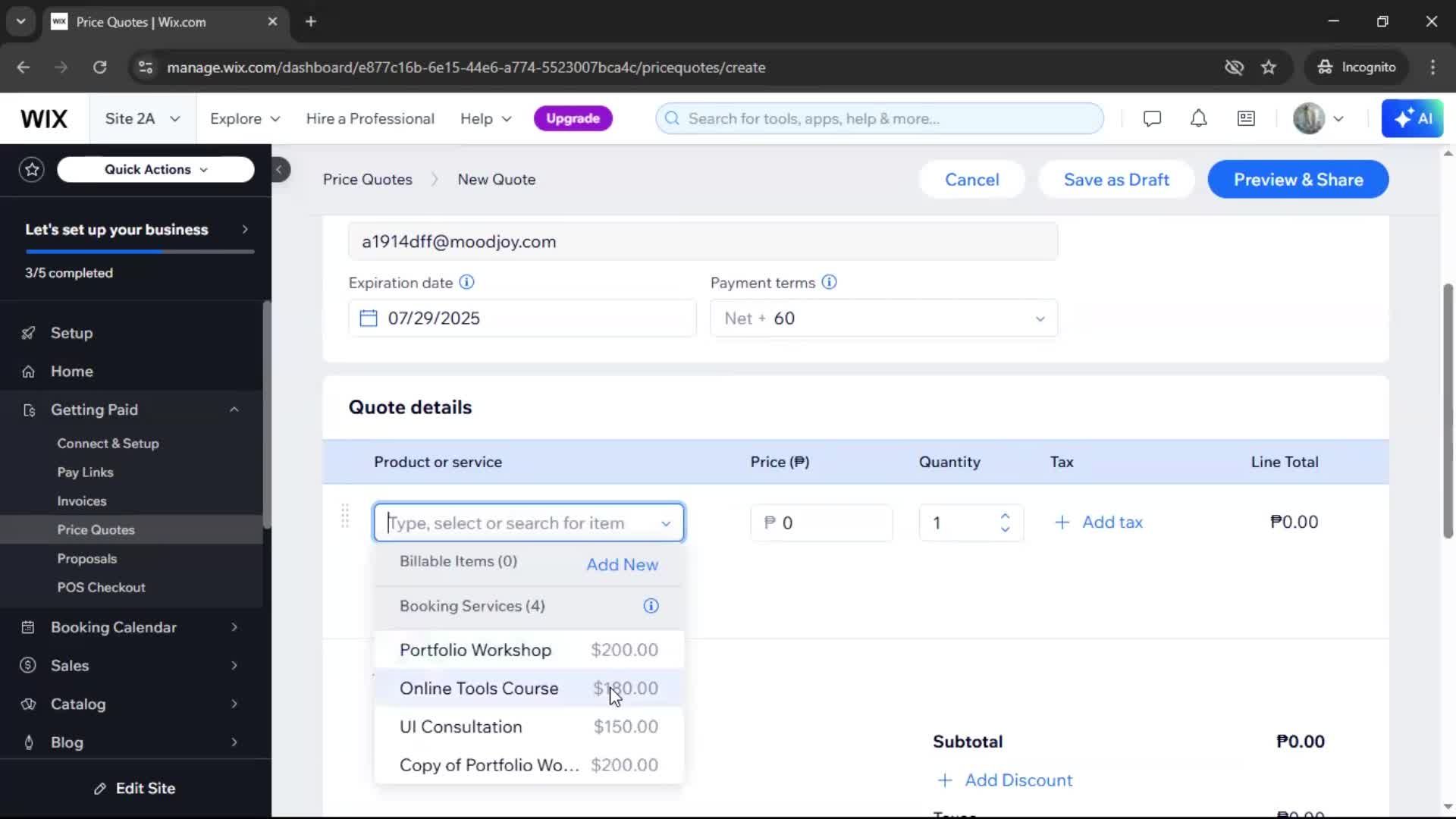This screenshot has width=1456, height=819.
Task: Click the eye-off tracking icon in address bar
Action: pyautogui.click(x=1234, y=67)
